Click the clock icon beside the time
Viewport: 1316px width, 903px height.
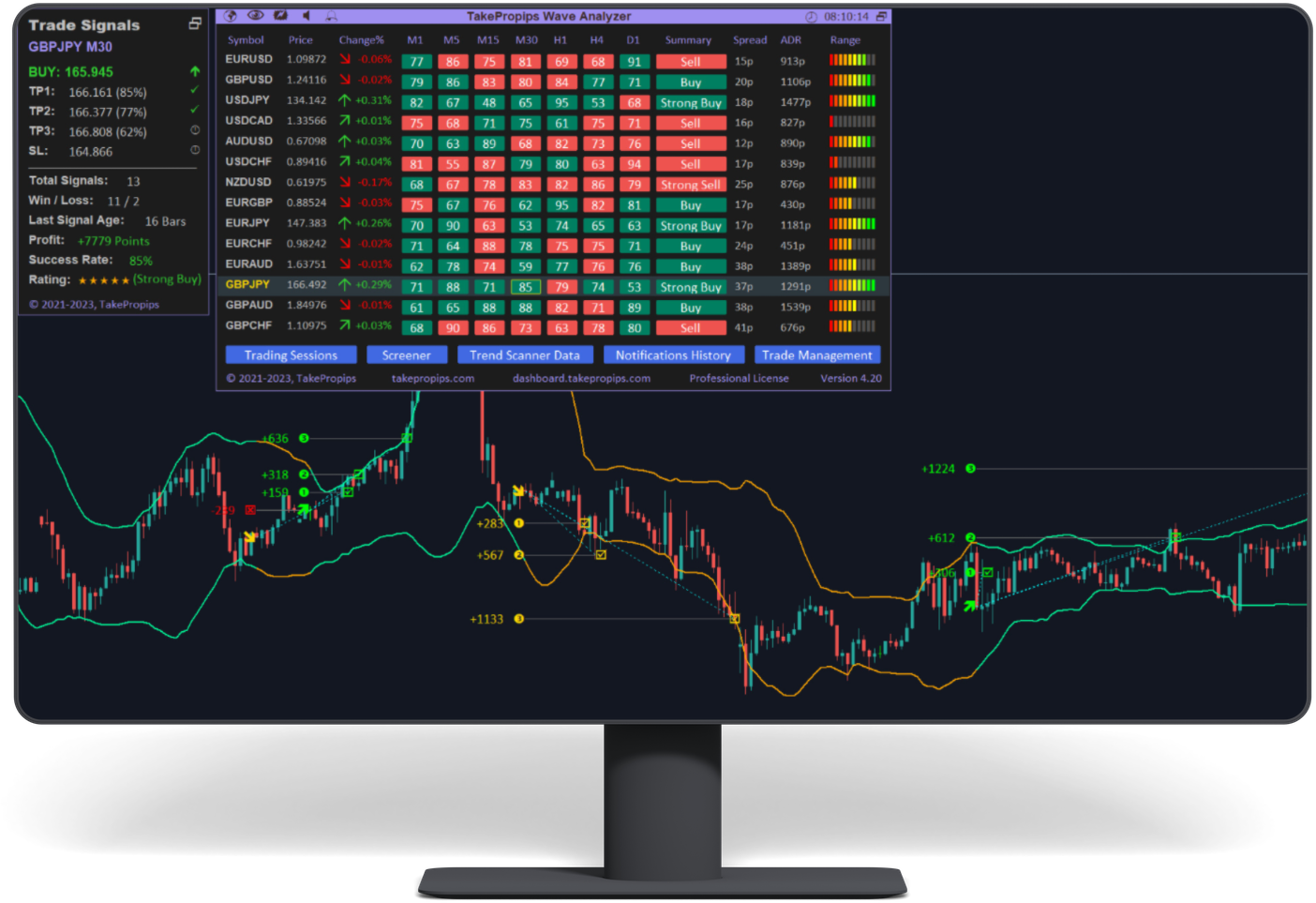812,17
